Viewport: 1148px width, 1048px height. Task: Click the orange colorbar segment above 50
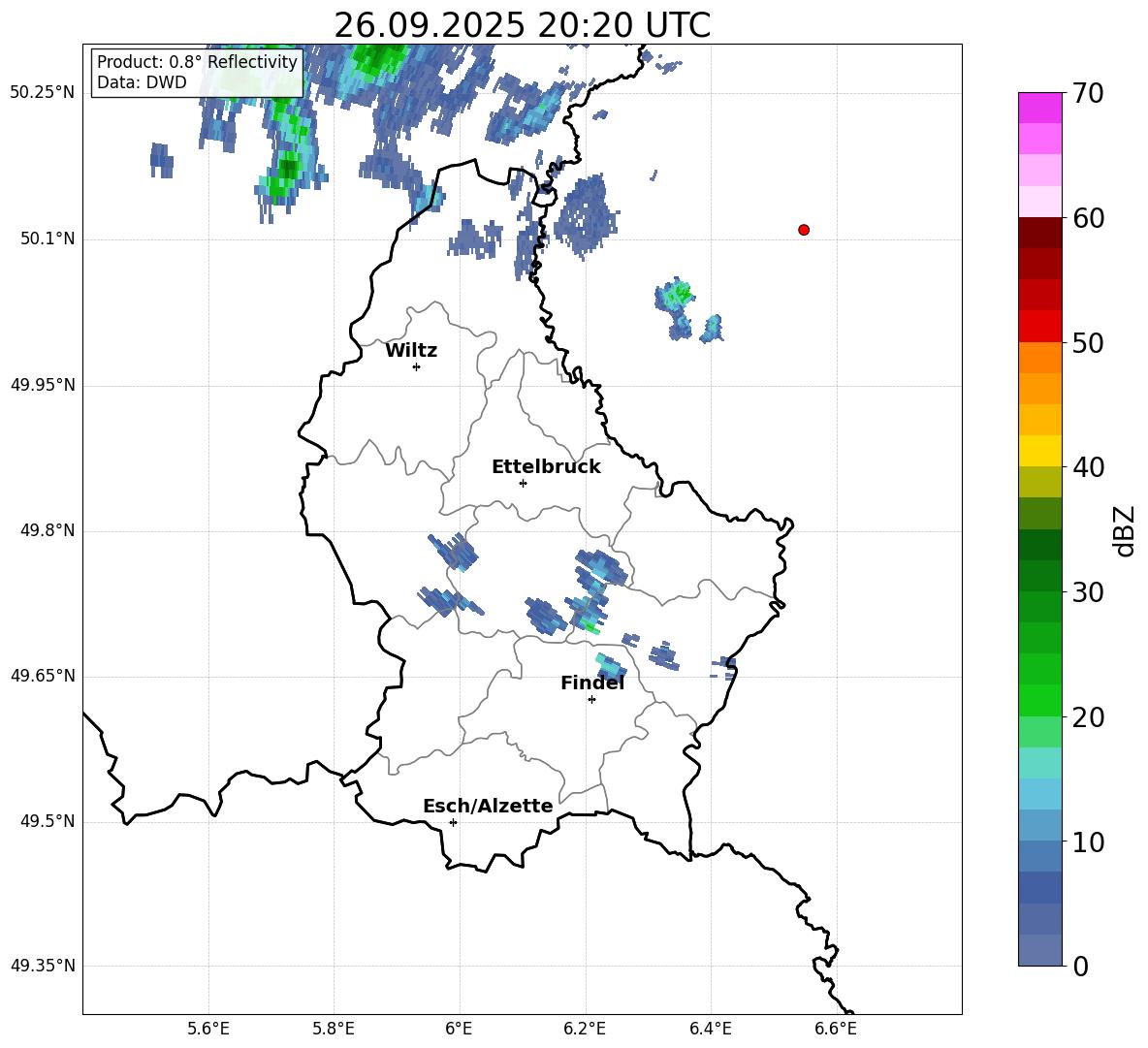tap(1040, 358)
